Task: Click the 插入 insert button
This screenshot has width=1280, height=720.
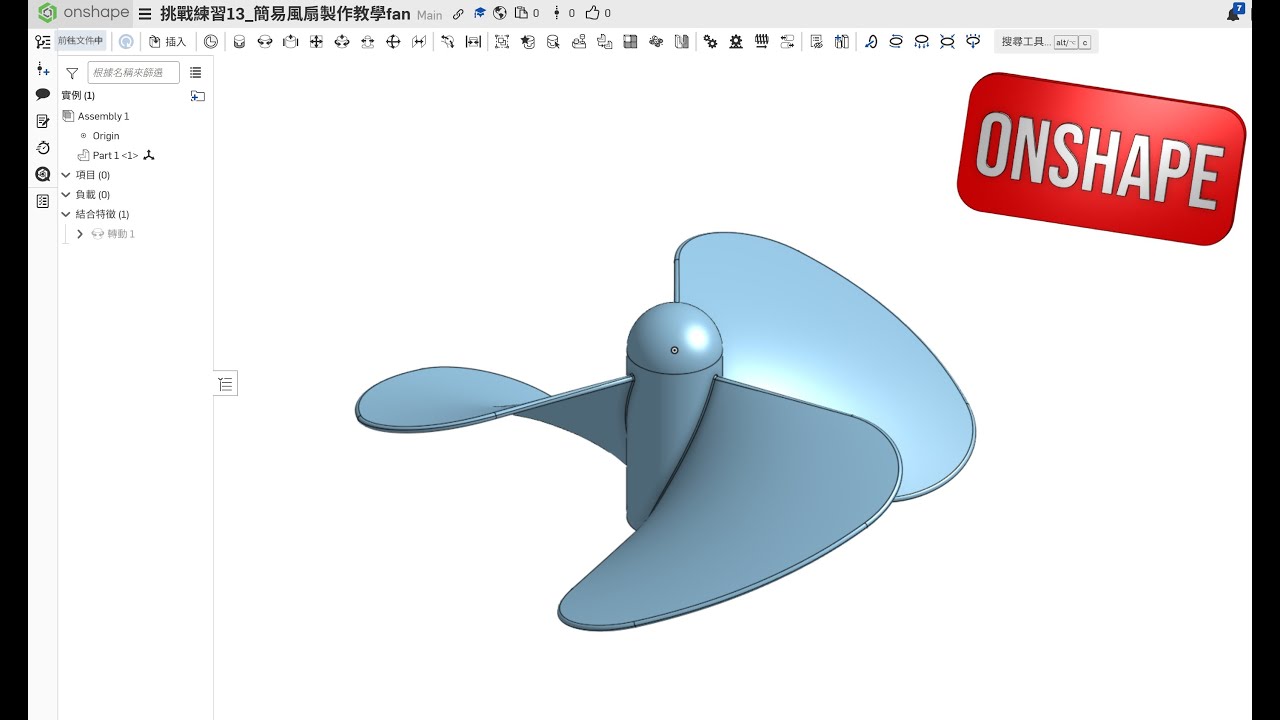Action: tap(168, 42)
